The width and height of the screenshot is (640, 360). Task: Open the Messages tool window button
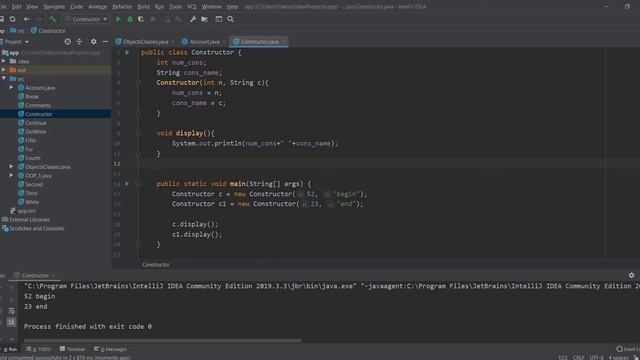pos(110,349)
